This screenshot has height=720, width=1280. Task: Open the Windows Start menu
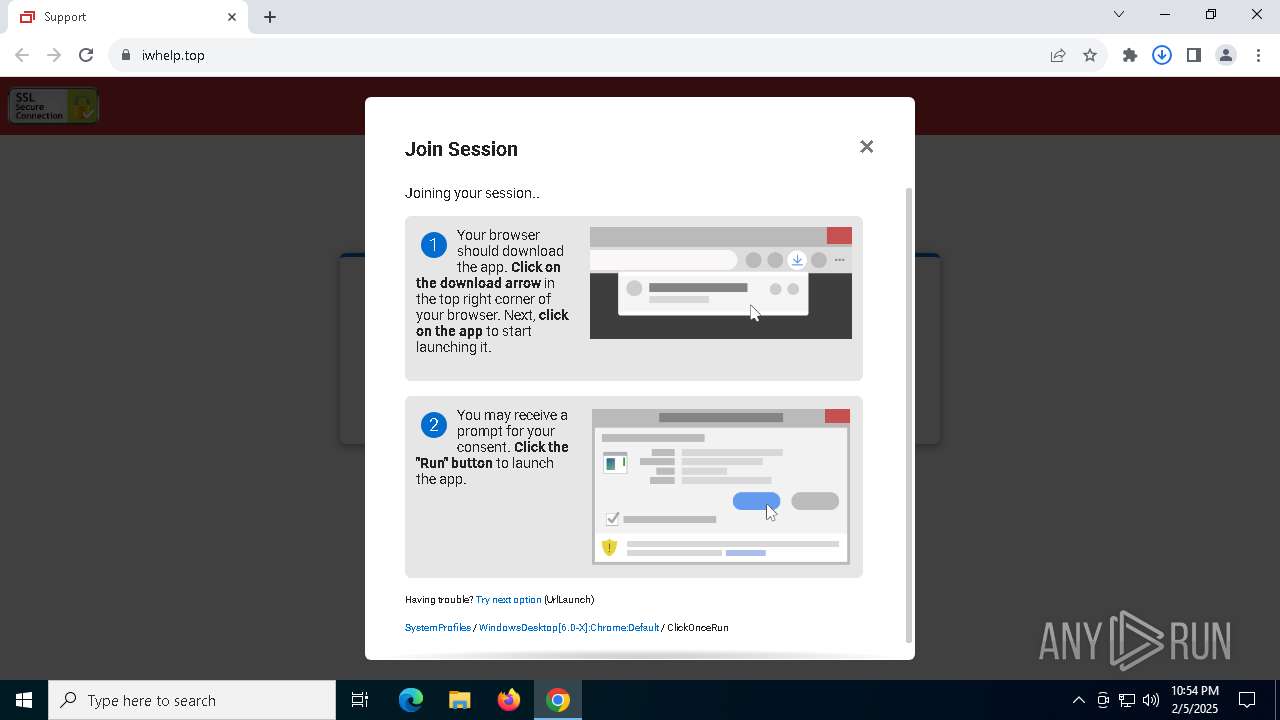[24, 700]
